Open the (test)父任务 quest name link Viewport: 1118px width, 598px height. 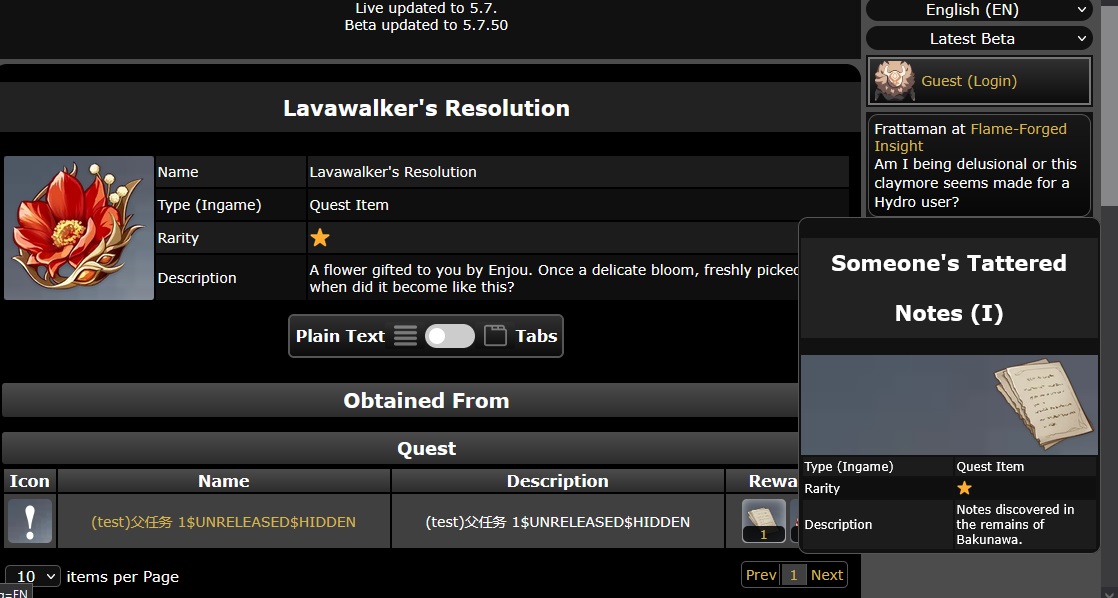223,522
